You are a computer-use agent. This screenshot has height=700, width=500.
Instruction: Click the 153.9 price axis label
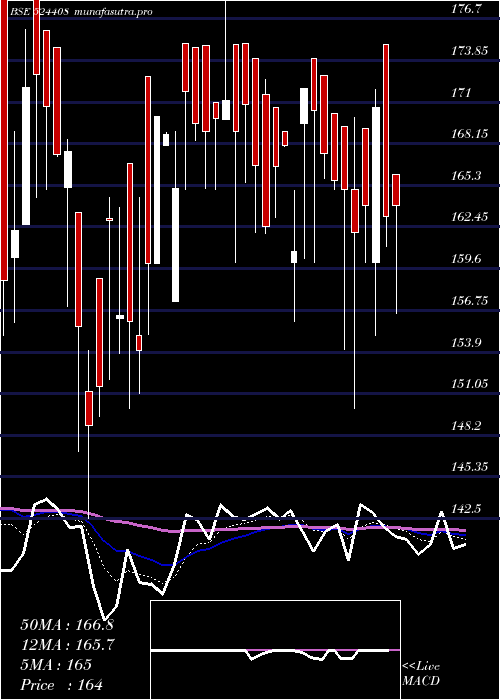[x=466, y=342]
